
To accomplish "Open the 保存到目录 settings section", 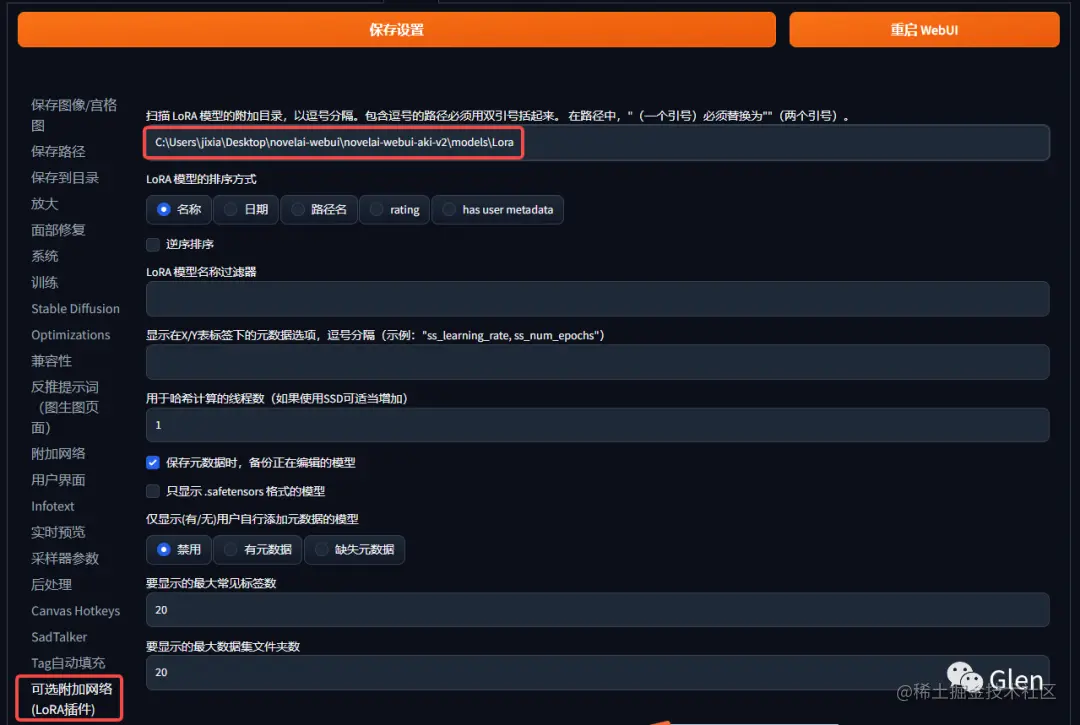I will (x=65, y=178).
